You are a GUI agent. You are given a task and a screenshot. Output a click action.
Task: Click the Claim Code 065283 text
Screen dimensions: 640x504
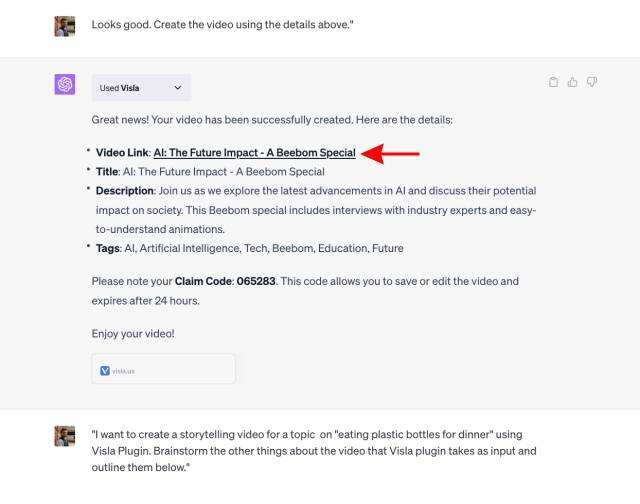pyautogui.click(x=225, y=281)
